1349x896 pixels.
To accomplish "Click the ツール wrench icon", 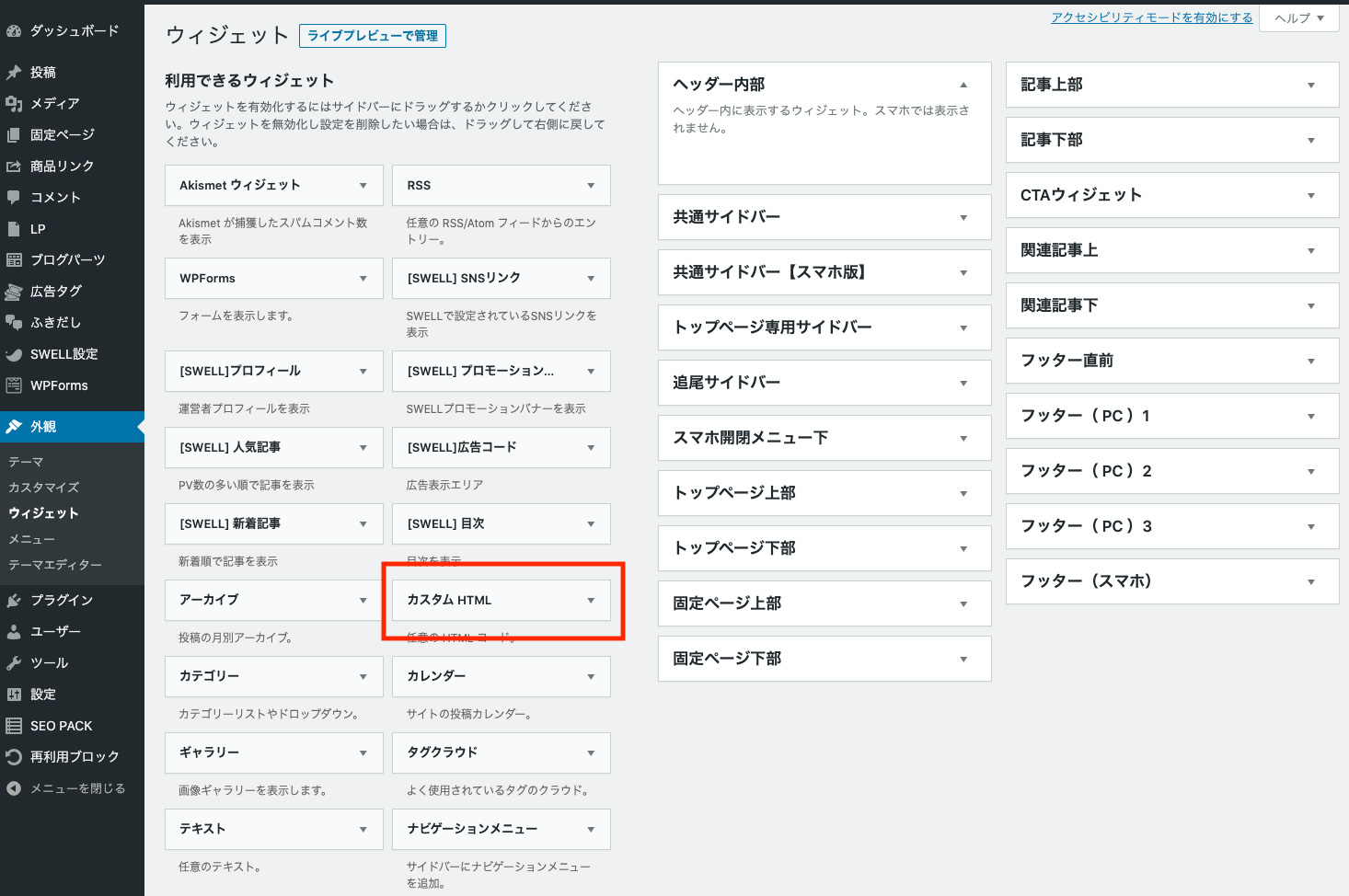I will (x=14, y=663).
